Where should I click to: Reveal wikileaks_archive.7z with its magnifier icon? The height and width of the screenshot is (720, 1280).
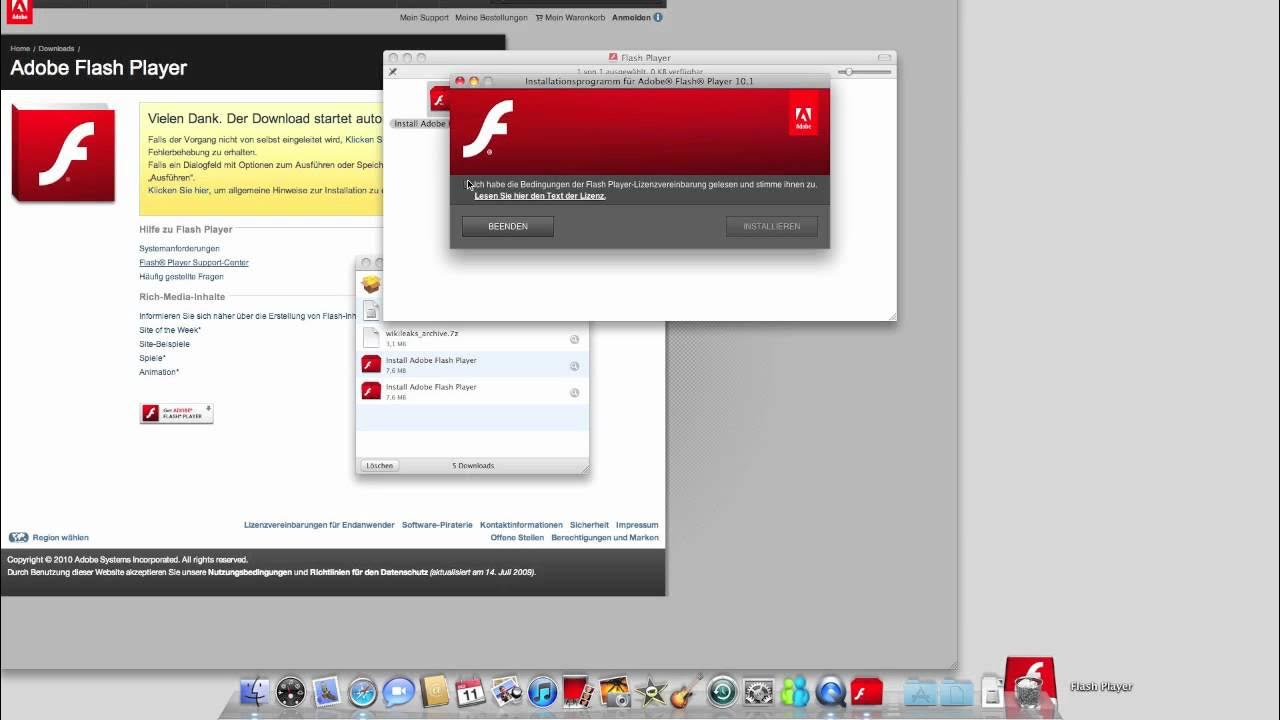click(x=575, y=339)
